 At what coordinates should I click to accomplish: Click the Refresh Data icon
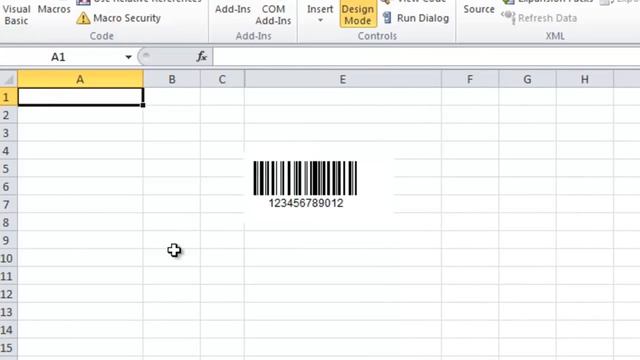click(508, 18)
